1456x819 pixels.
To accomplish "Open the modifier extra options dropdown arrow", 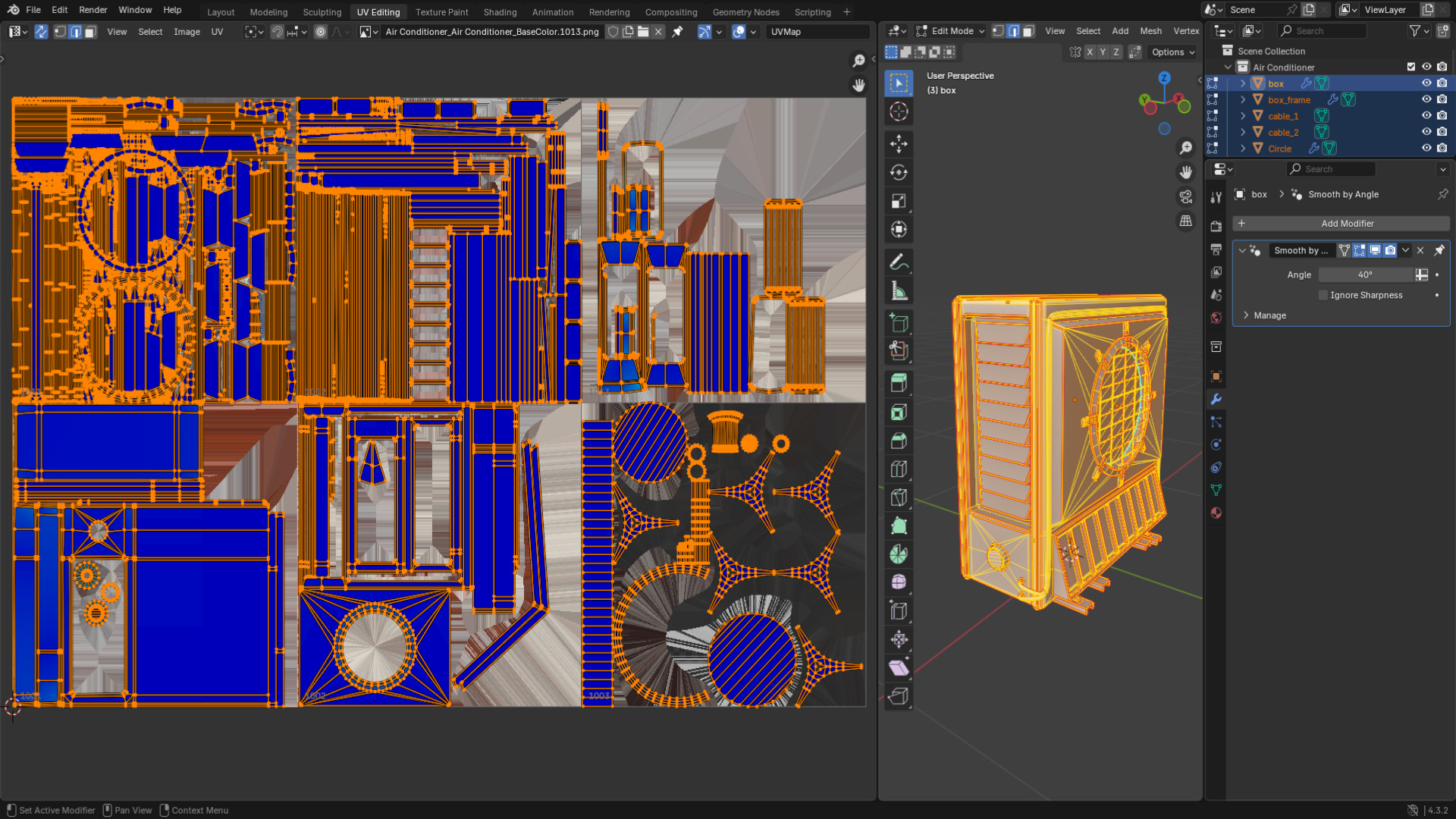I will [1405, 251].
